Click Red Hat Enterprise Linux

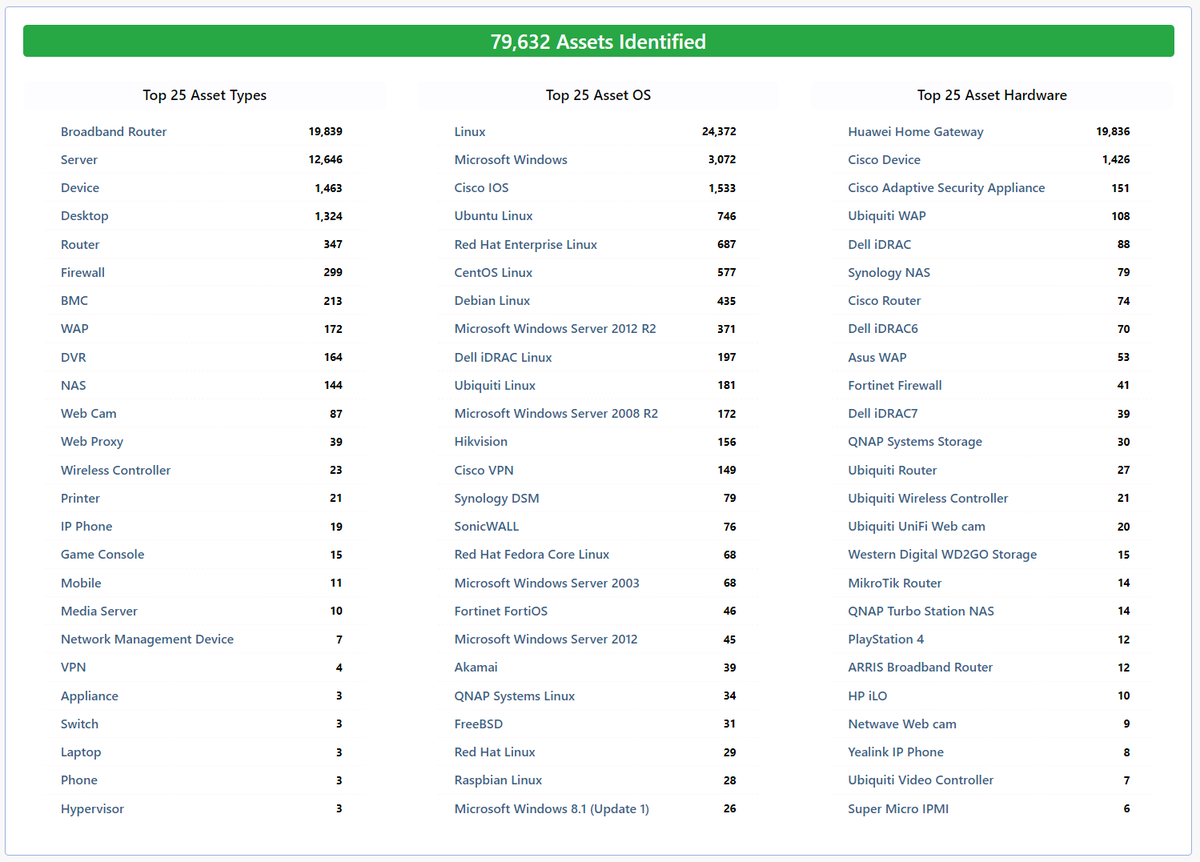pyautogui.click(x=526, y=245)
